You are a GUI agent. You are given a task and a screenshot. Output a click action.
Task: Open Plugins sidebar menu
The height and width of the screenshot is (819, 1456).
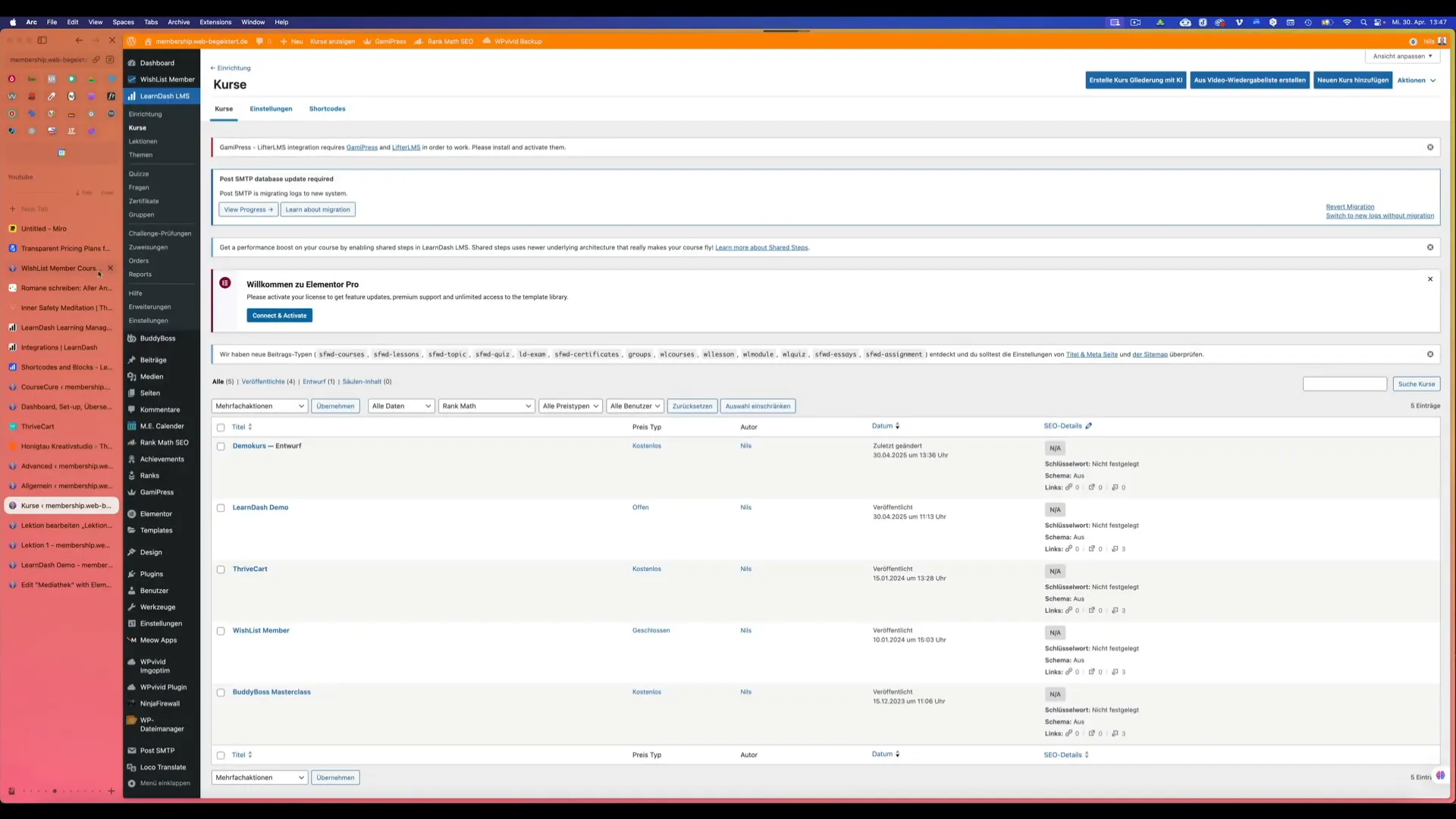click(x=152, y=574)
